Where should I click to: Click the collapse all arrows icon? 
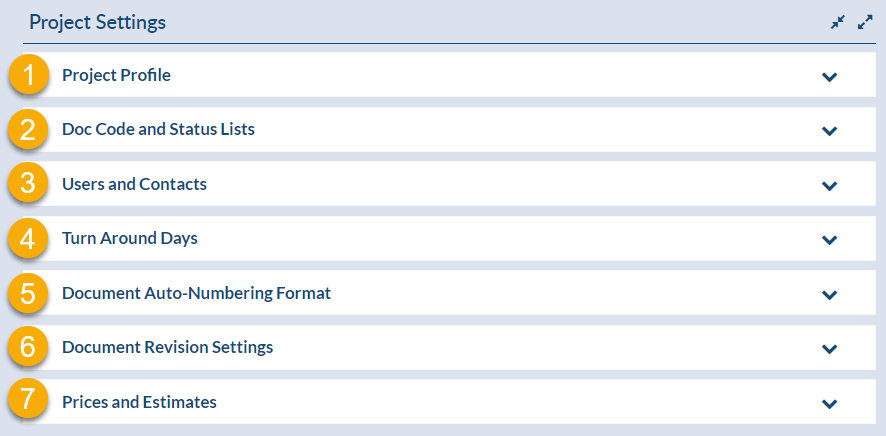(838, 23)
